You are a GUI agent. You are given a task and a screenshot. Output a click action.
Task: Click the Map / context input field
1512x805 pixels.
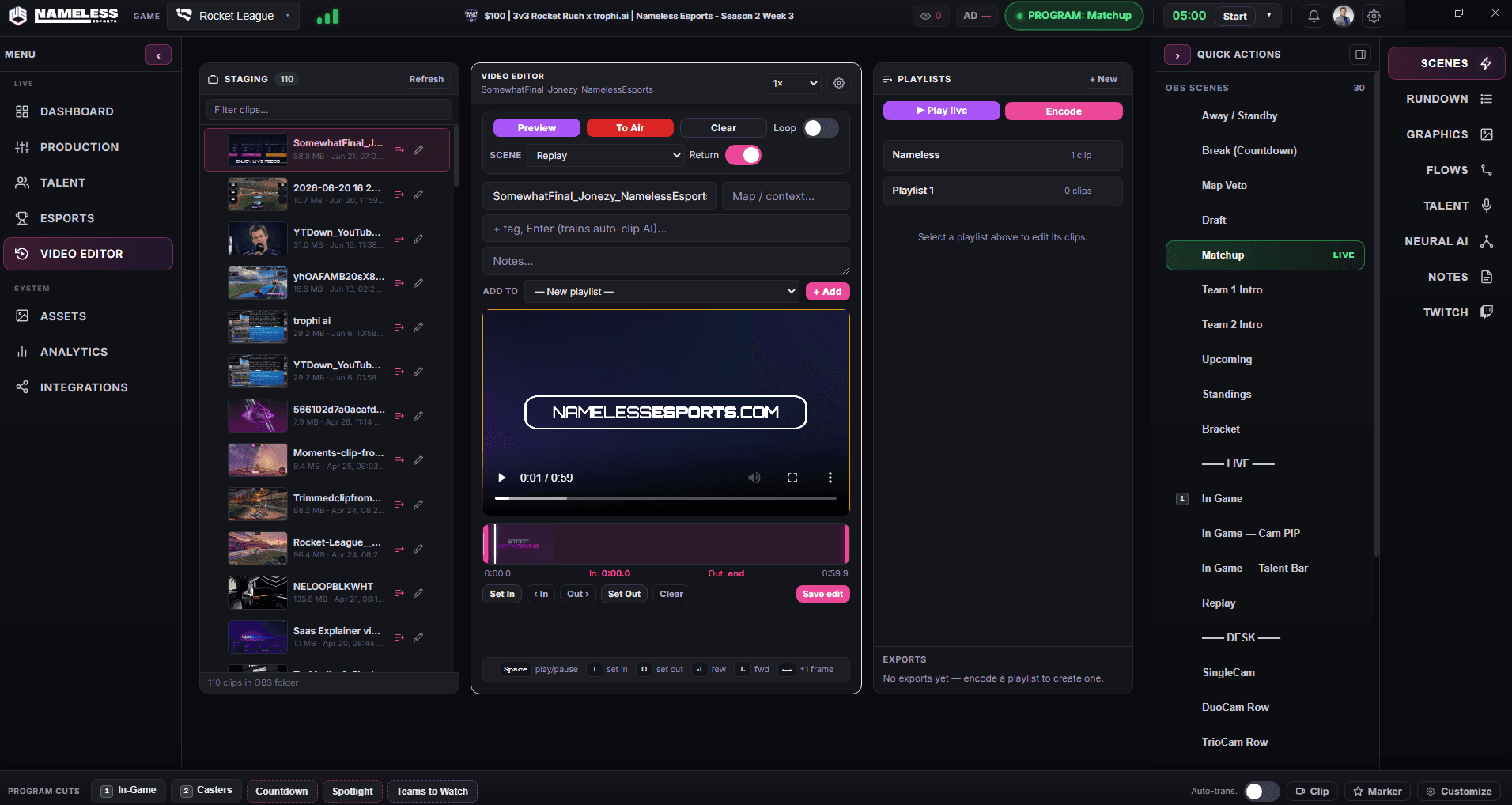tap(786, 196)
